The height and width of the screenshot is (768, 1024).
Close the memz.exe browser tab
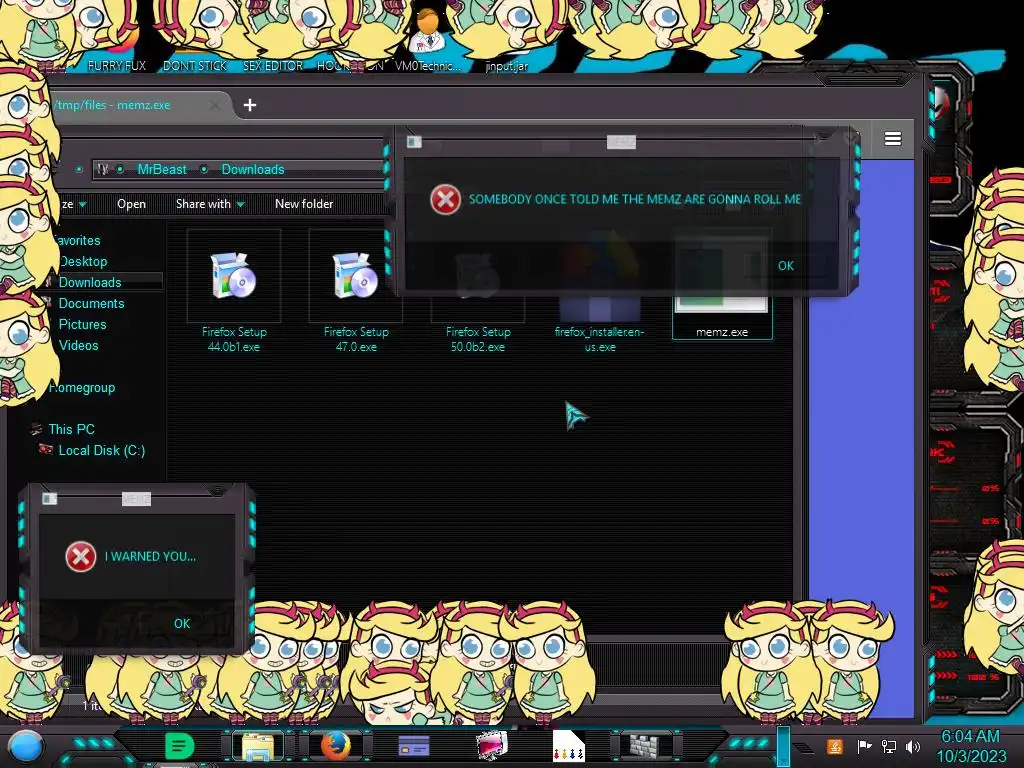tap(215, 105)
